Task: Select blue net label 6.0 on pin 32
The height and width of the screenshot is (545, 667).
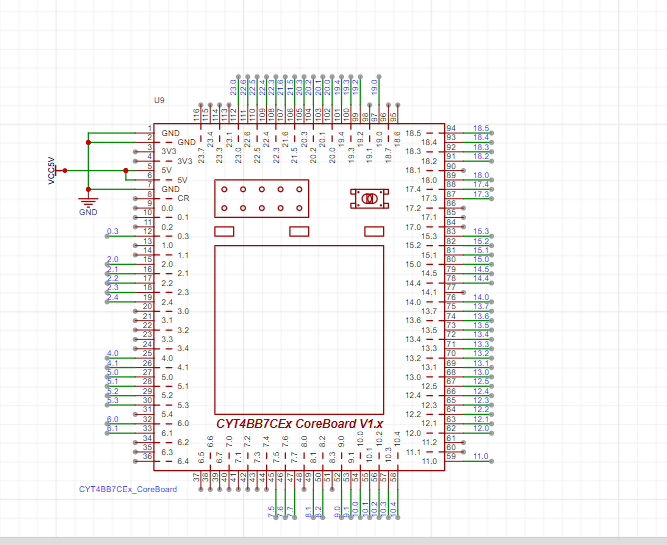Action: point(113,419)
